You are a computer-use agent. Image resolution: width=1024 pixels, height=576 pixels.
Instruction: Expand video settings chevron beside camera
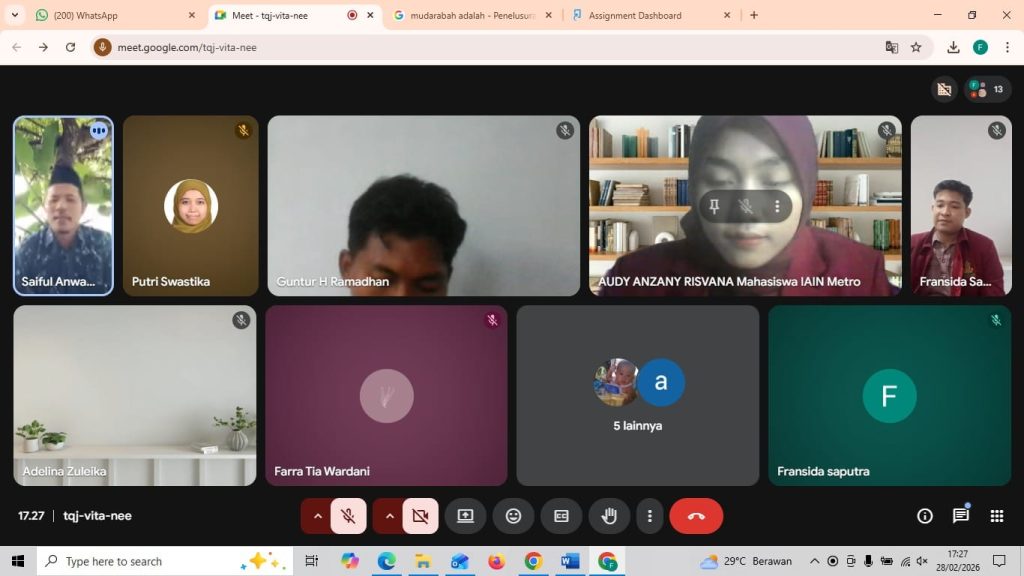coord(390,516)
